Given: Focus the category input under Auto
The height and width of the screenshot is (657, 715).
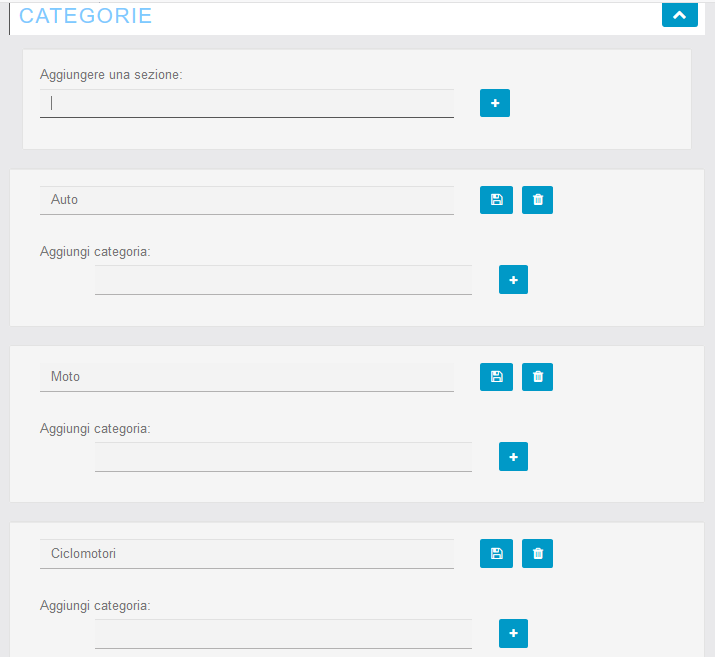Looking at the screenshot, I should 283,280.
